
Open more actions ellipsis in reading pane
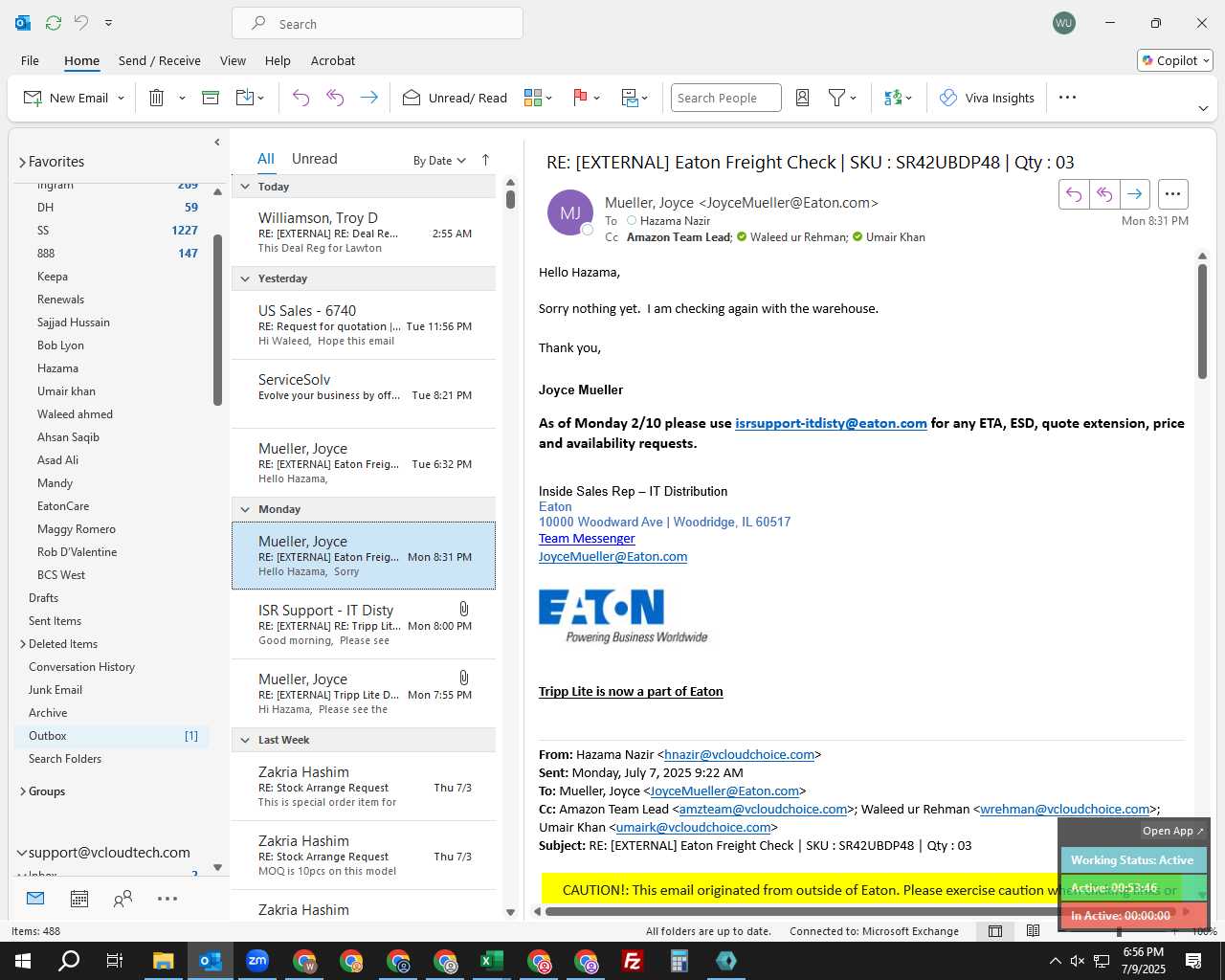[x=1172, y=194]
